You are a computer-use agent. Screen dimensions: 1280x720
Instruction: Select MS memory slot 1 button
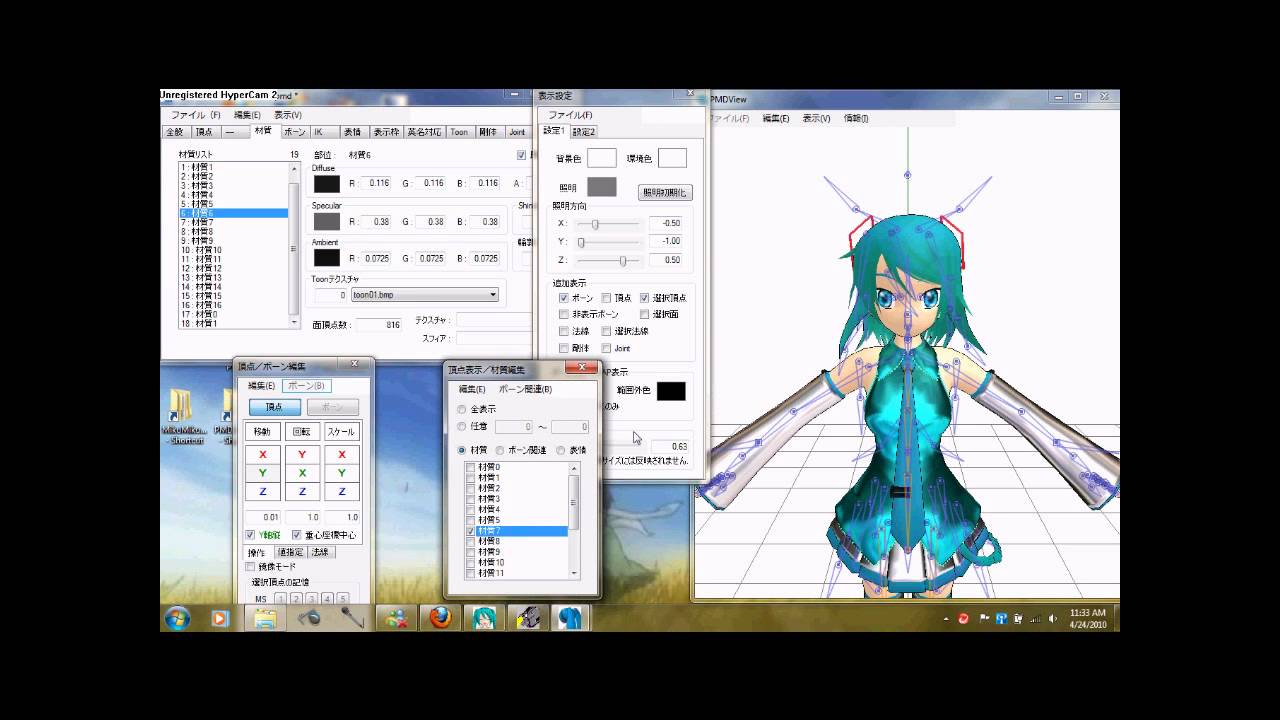(x=280, y=599)
